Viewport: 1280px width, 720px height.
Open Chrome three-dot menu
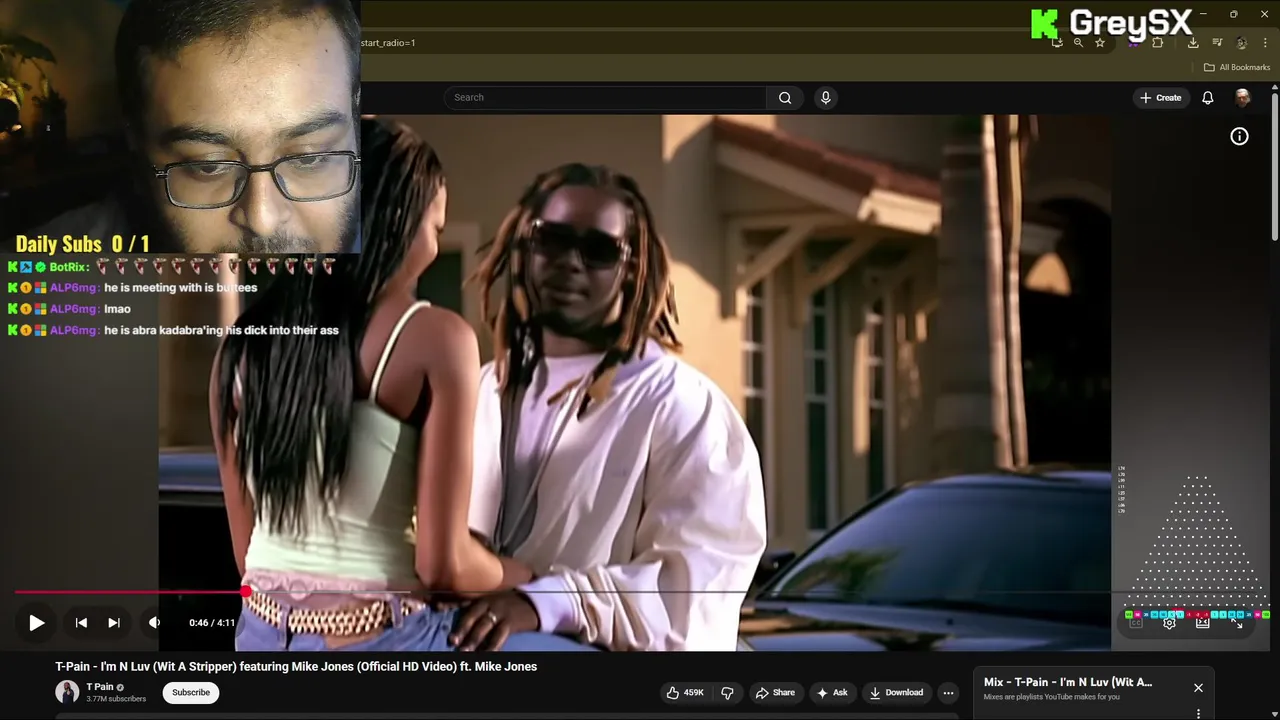click(x=1266, y=43)
